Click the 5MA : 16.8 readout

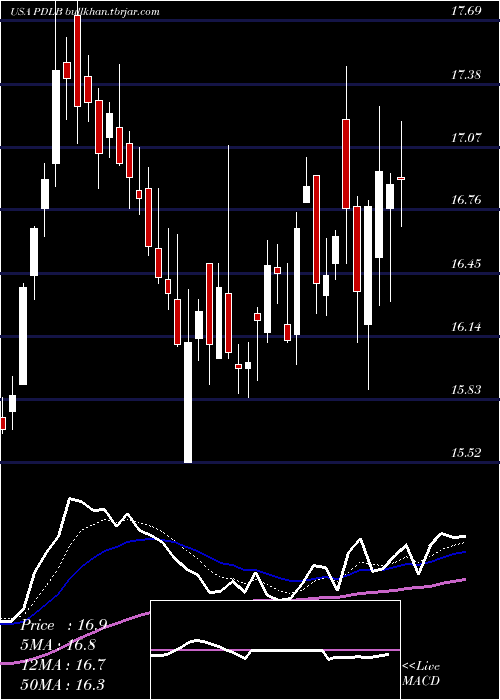tap(58, 645)
